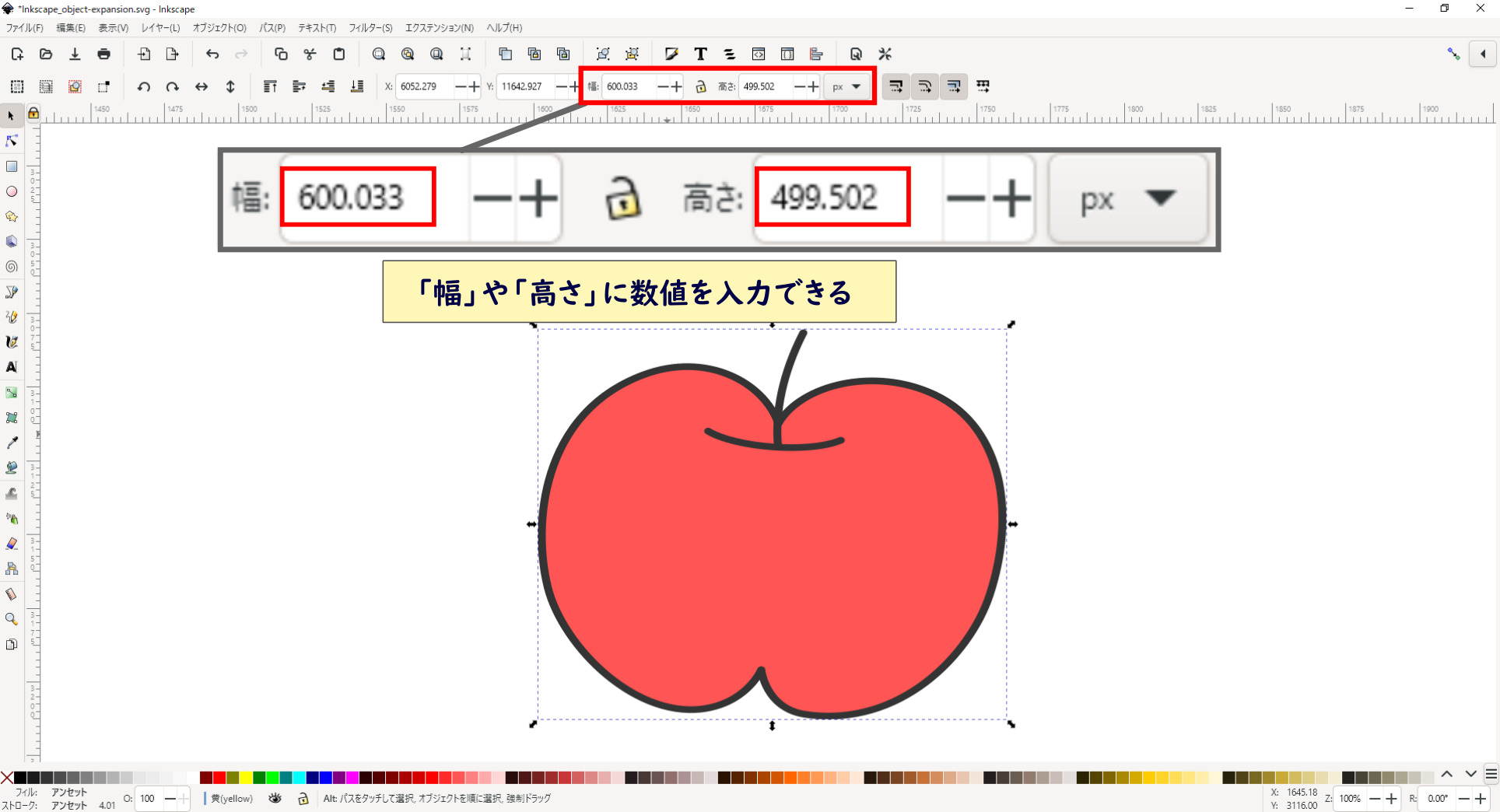Screen dimensions: 1500x812
Task: Toggle the width-height lock in the options bar
Action: pos(700,86)
